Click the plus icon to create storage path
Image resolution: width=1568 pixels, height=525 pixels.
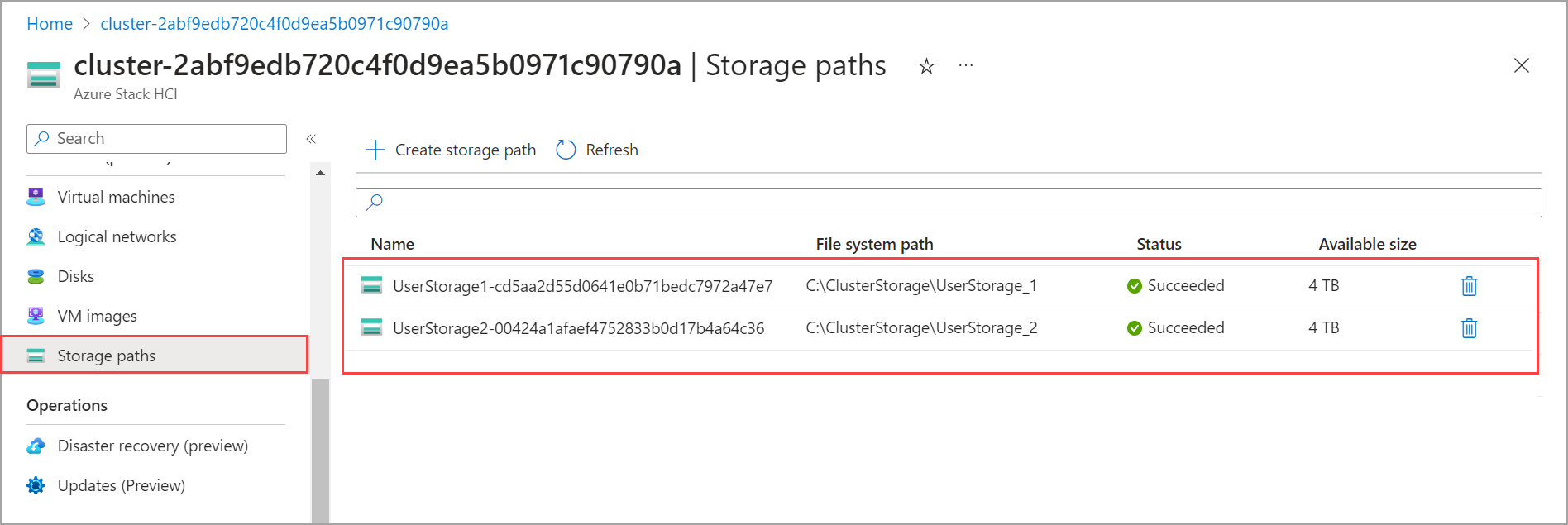click(375, 150)
